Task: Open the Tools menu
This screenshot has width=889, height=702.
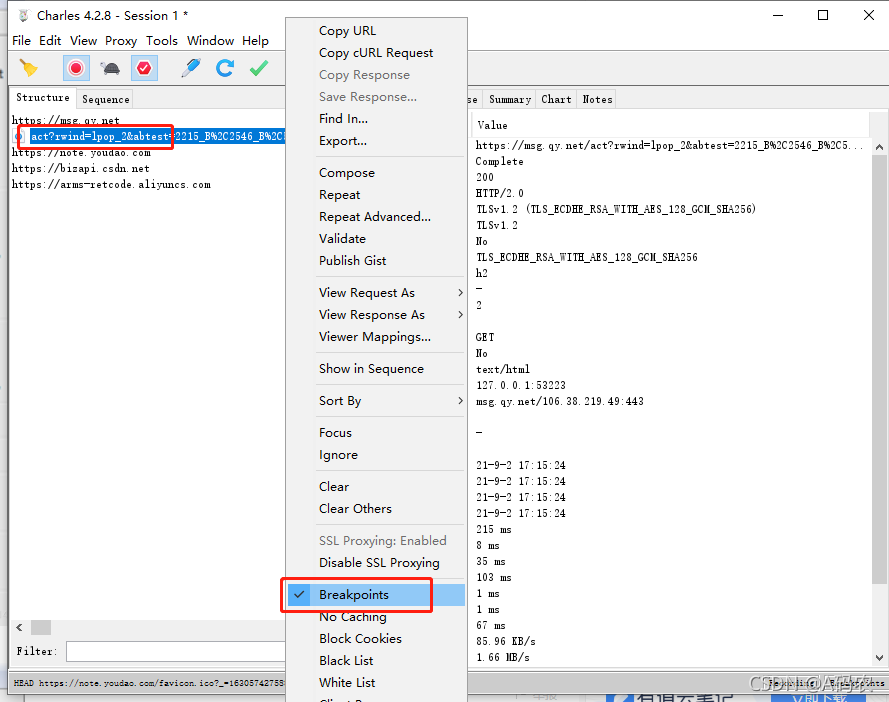Action: tap(162, 41)
